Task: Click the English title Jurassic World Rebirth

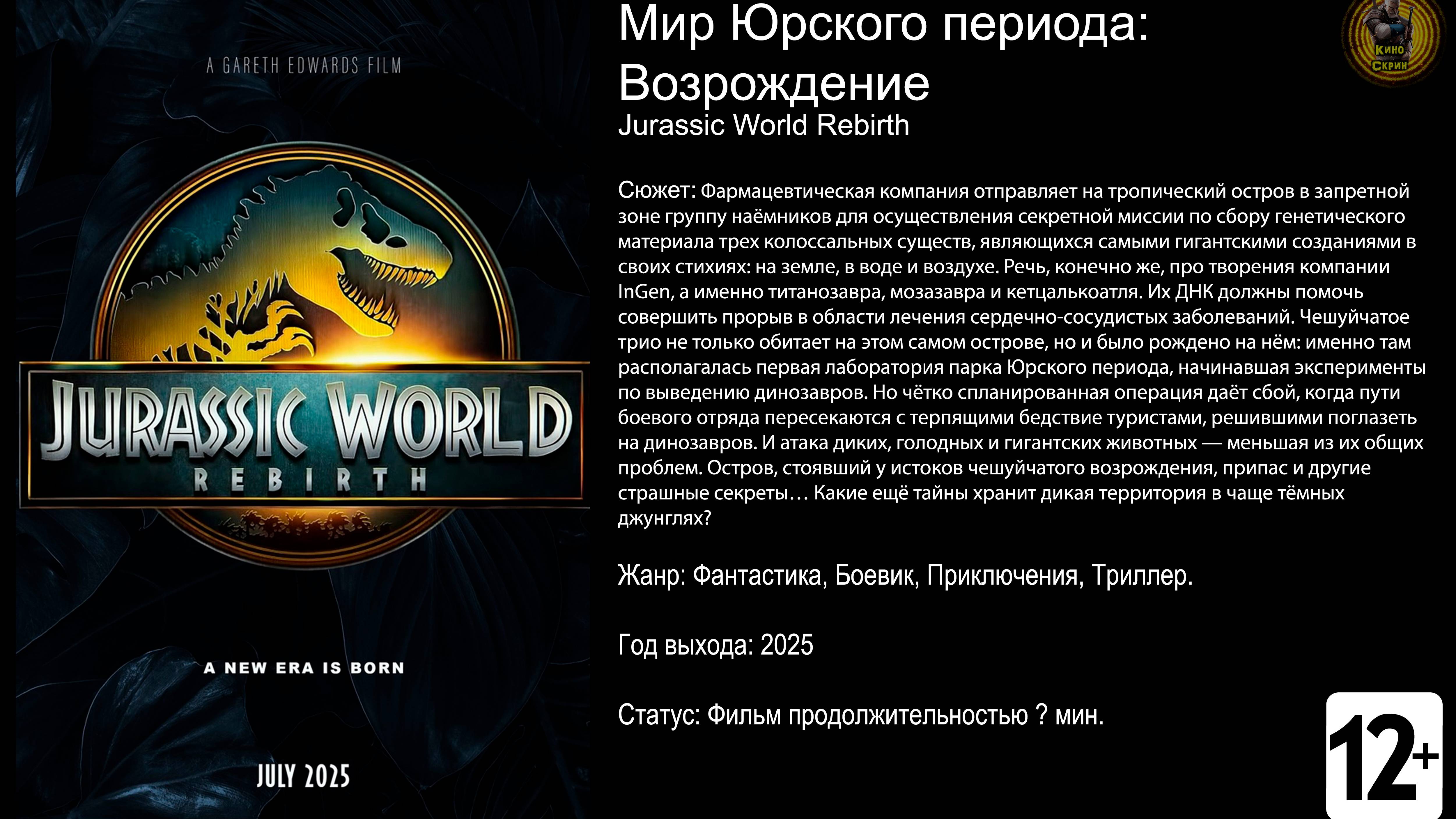Action: pyautogui.click(x=764, y=125)
